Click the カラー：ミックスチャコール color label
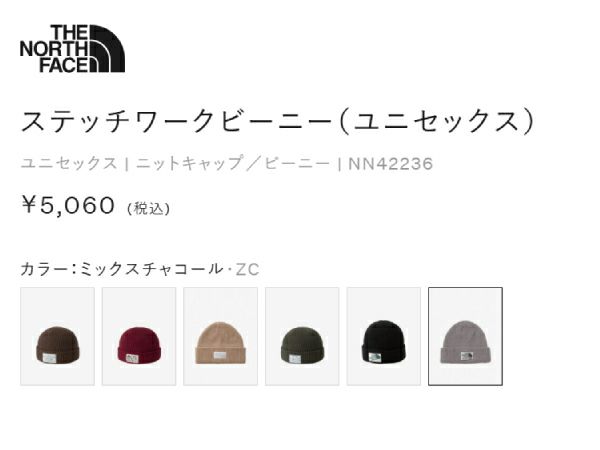Image resolution: width=600 pixels, height=450 pixels. pos(122,269)
